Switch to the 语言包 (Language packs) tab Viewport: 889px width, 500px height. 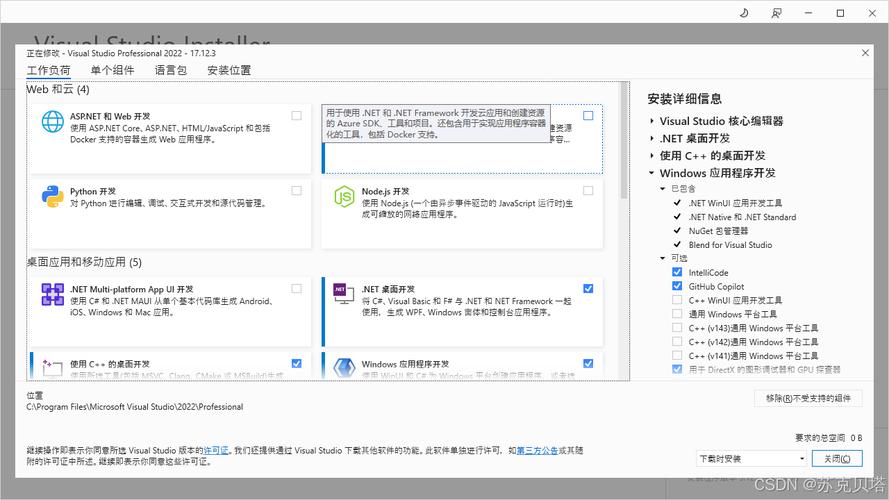tap(171, 70)
